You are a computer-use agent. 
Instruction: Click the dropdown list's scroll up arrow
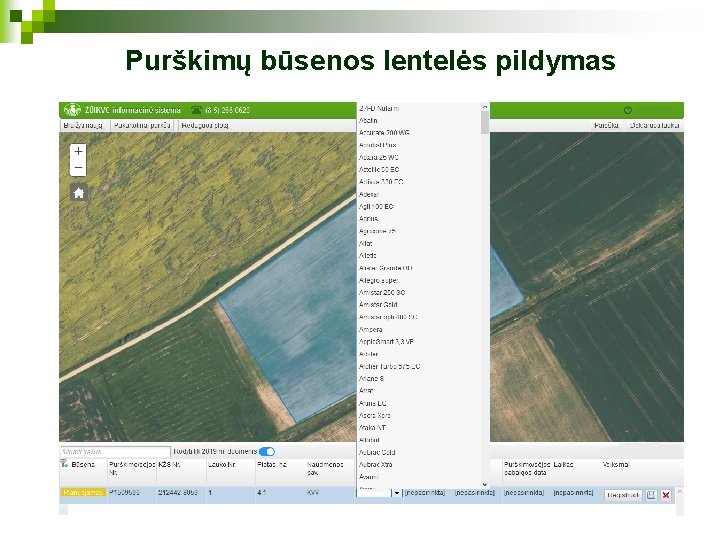click(485, 107)
